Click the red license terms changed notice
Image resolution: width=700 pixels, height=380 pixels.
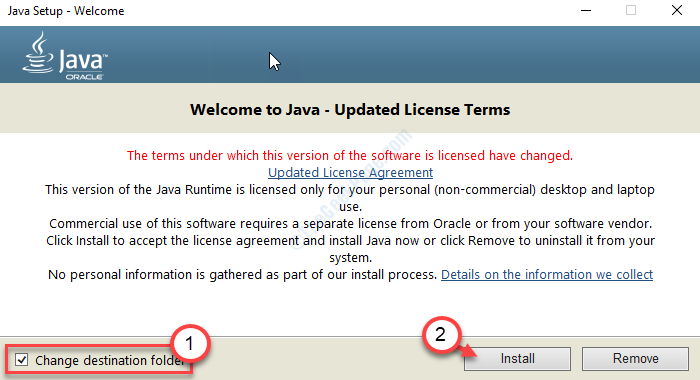coord(350,155)
